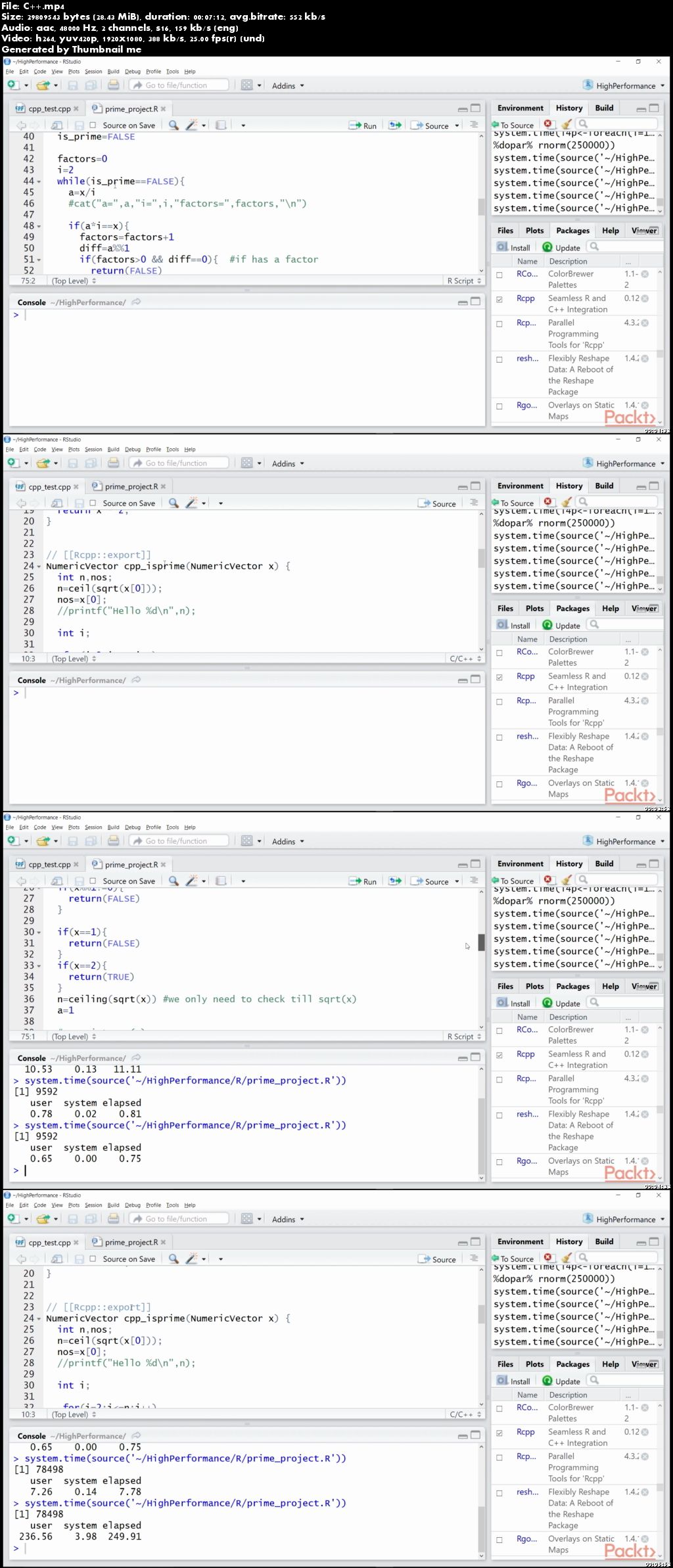
Task: Open Environment tab in third frame
Action: click(x=521, y=864)
